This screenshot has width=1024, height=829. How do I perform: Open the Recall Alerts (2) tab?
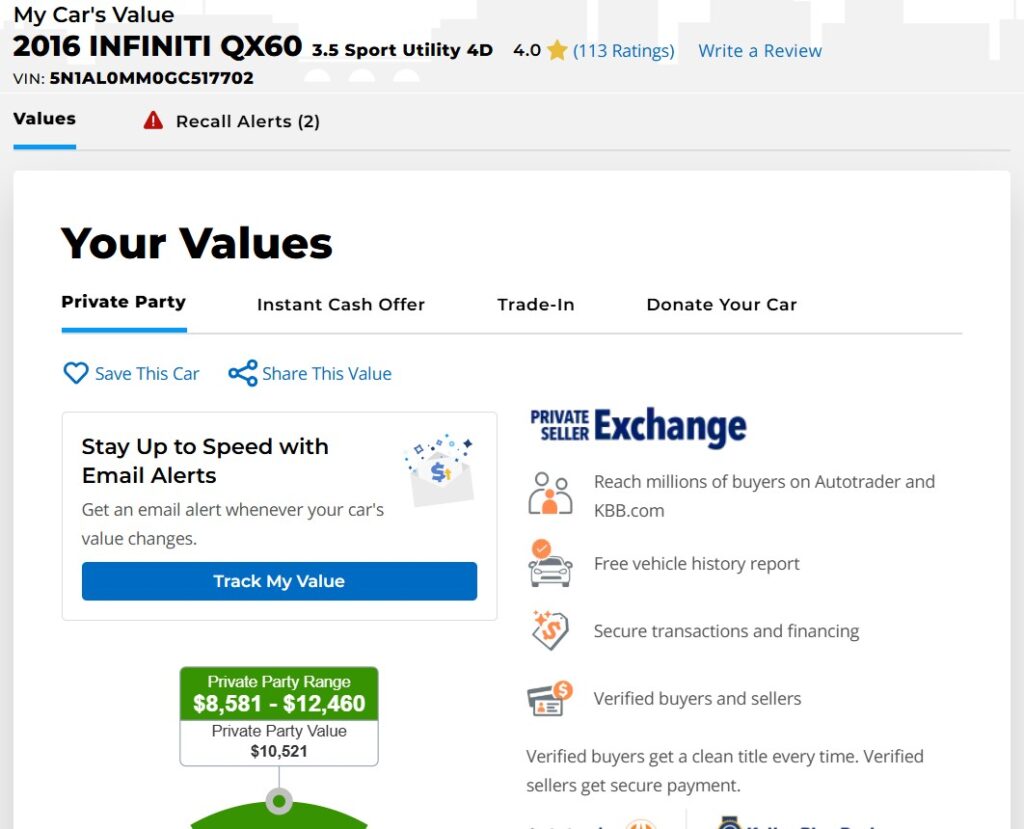(247, 121)
